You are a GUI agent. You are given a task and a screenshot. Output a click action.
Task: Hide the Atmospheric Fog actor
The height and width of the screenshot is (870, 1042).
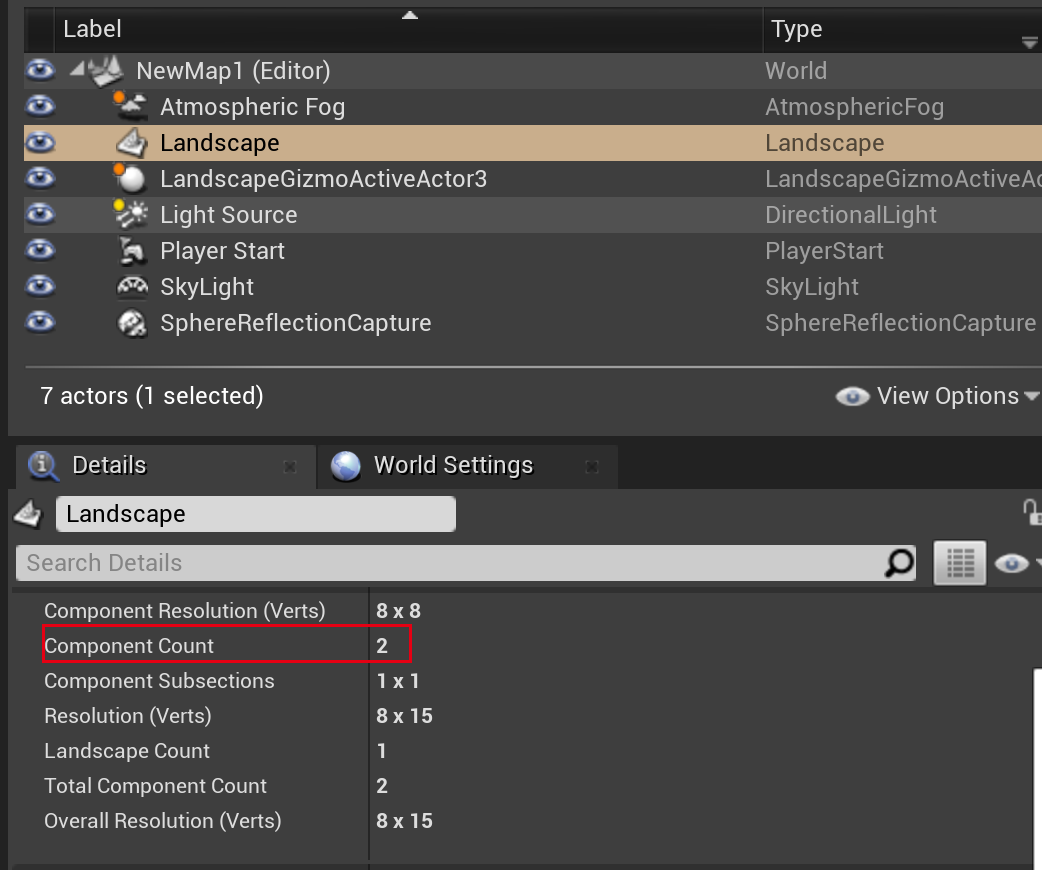(40, 106)
